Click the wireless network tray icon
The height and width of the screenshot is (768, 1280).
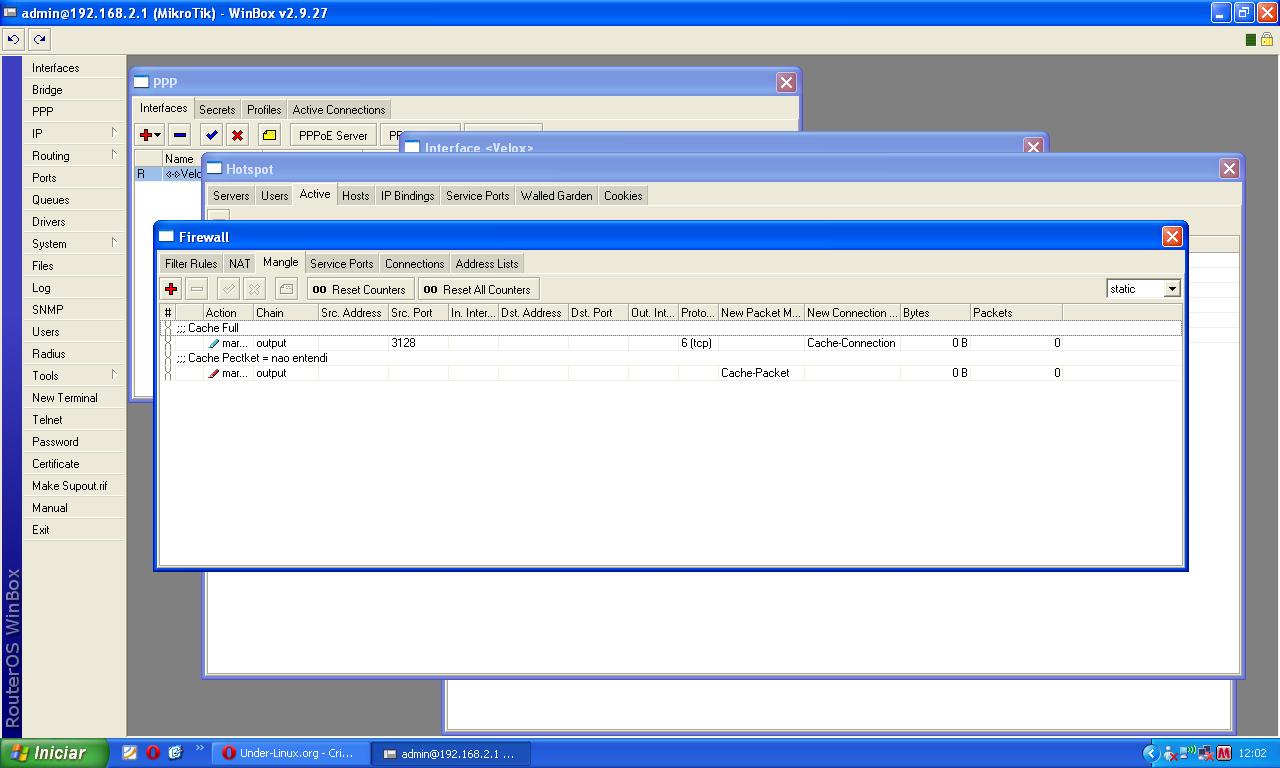point(1188,753)
